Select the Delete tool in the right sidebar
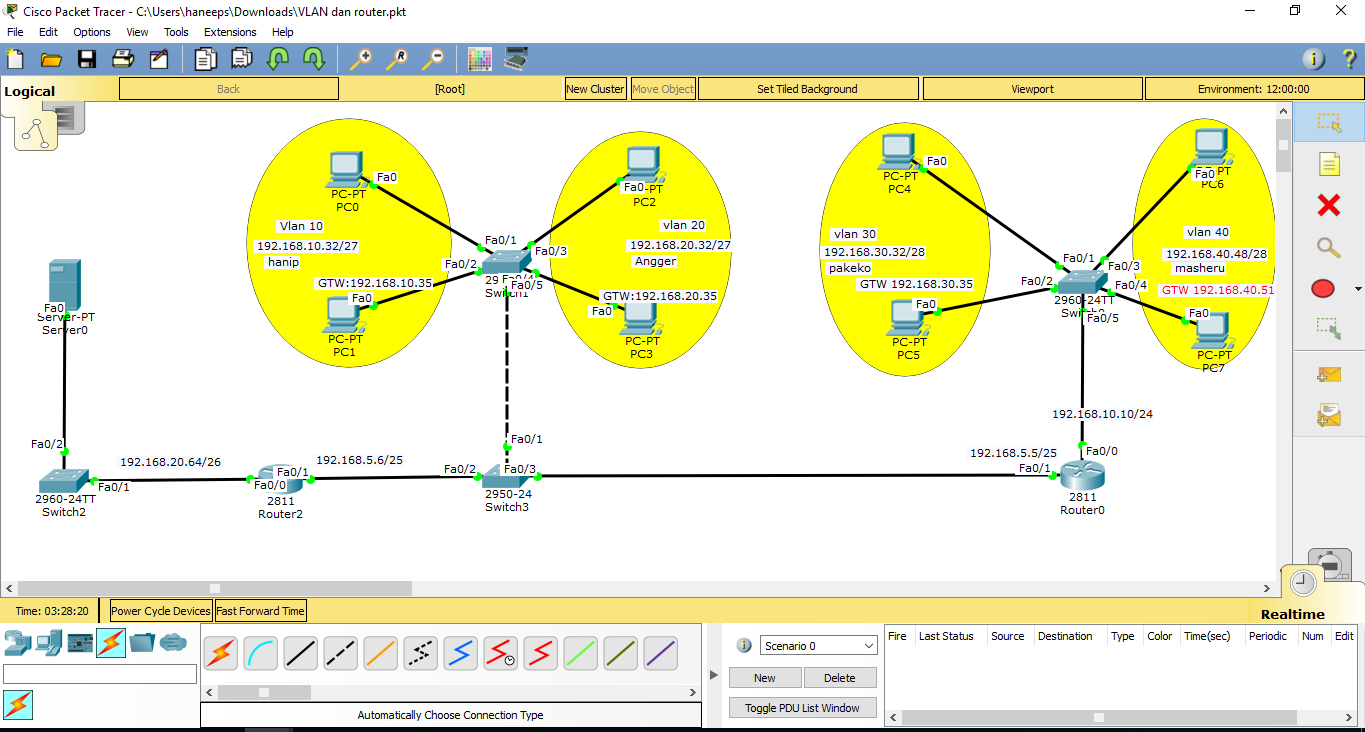Screen dimensions: 1365x732 [1330, 206]
